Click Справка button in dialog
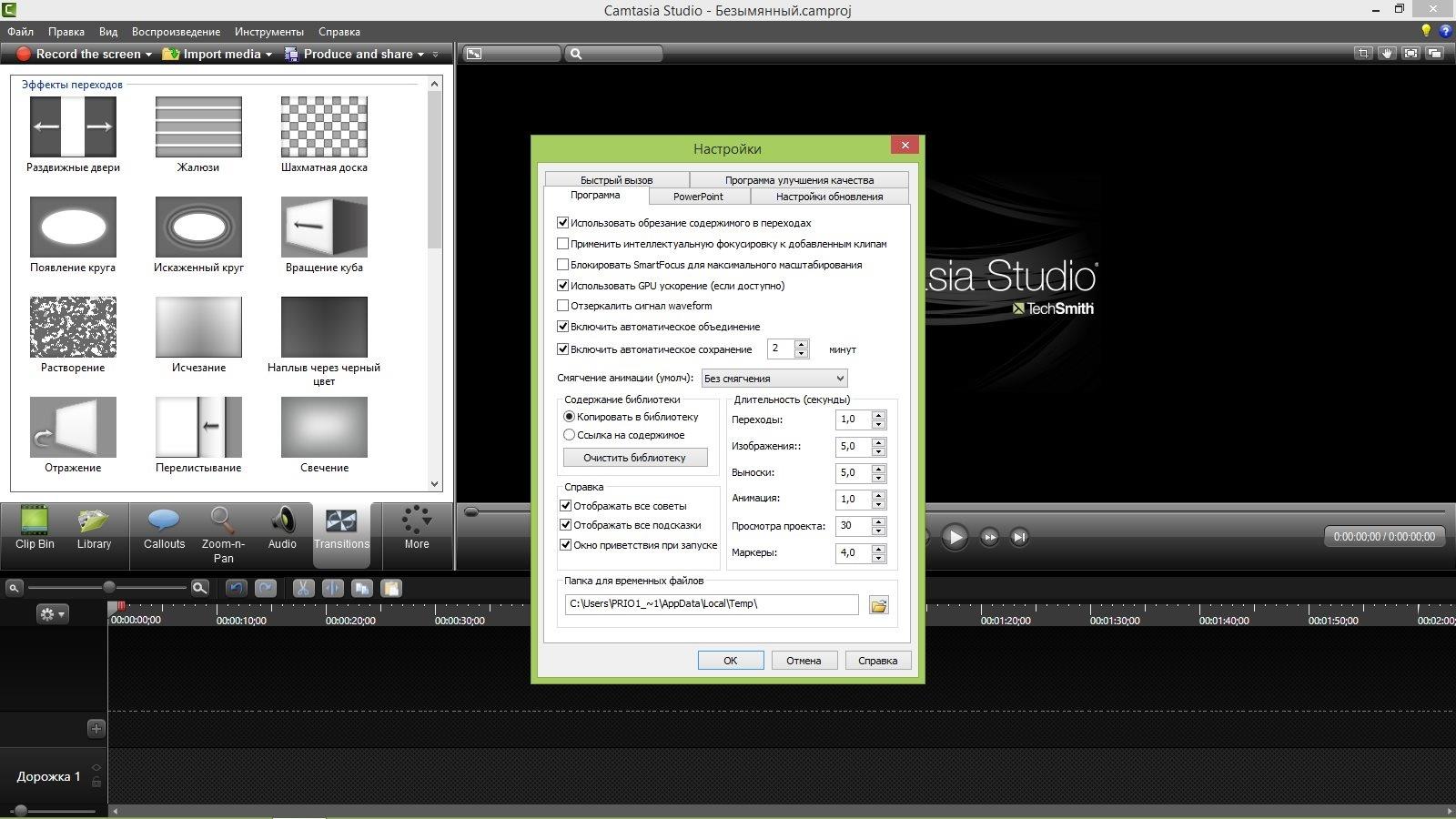Viewport: 1456px width, 819px height. click(878, 661)
